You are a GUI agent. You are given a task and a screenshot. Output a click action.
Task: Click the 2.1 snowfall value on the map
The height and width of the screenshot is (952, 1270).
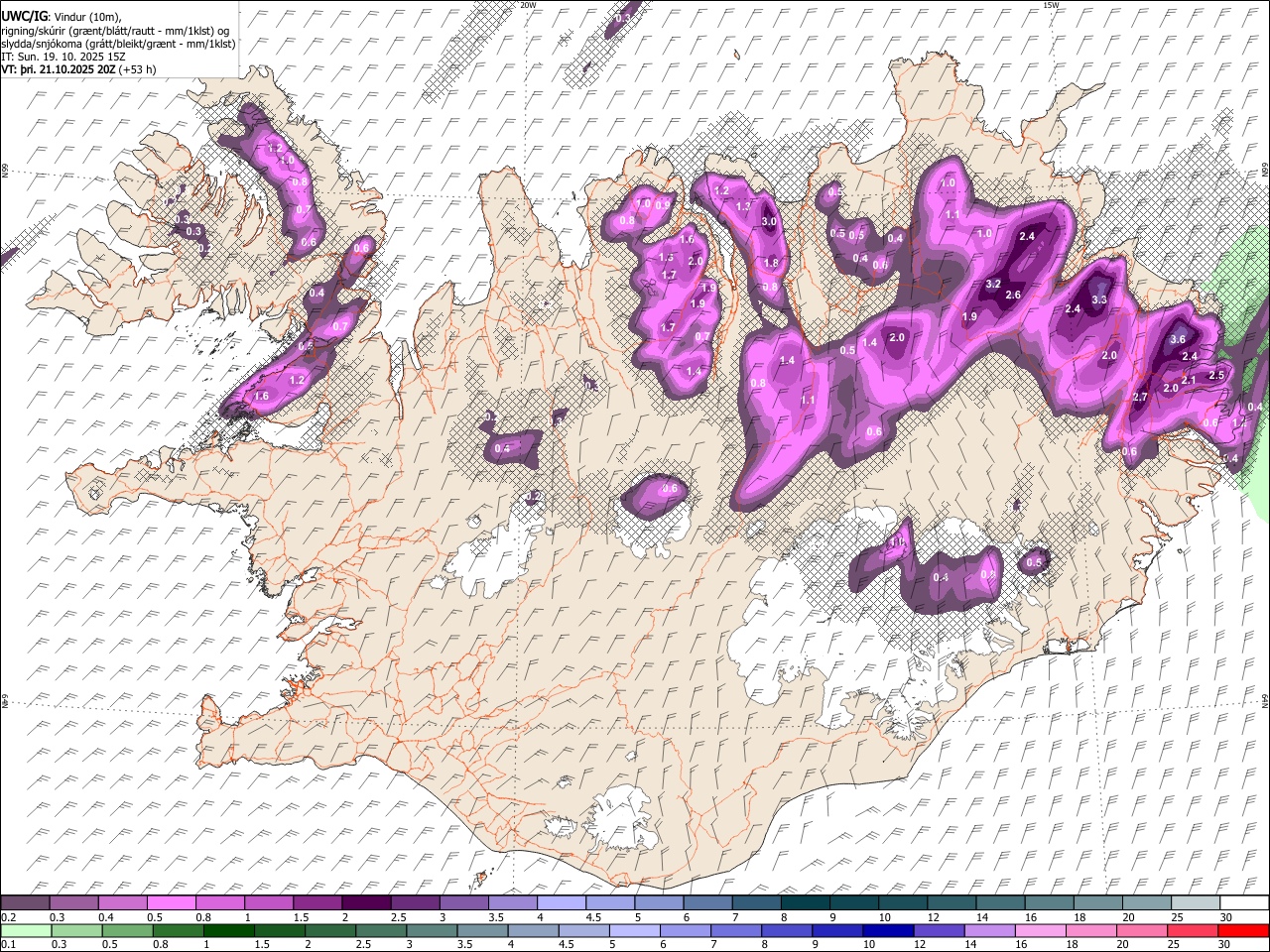click(x=1189, y=381)
